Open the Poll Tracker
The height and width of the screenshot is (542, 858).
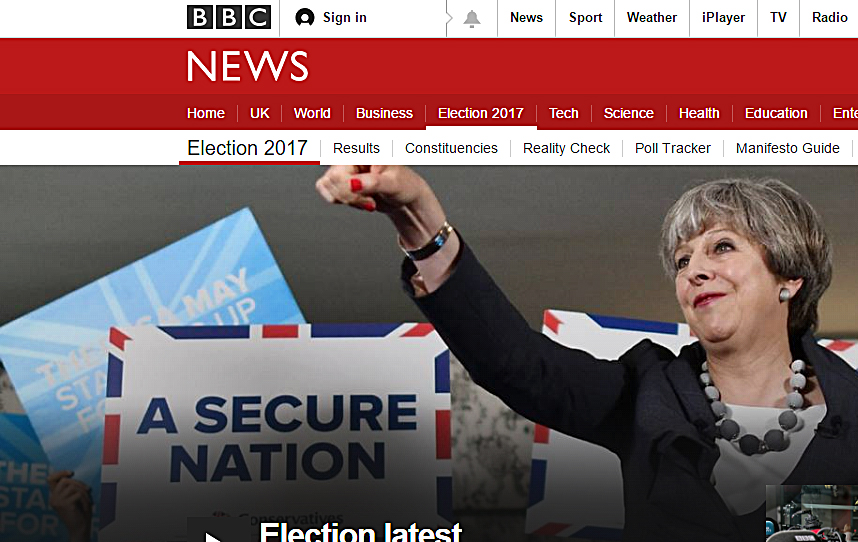point(673,148)
